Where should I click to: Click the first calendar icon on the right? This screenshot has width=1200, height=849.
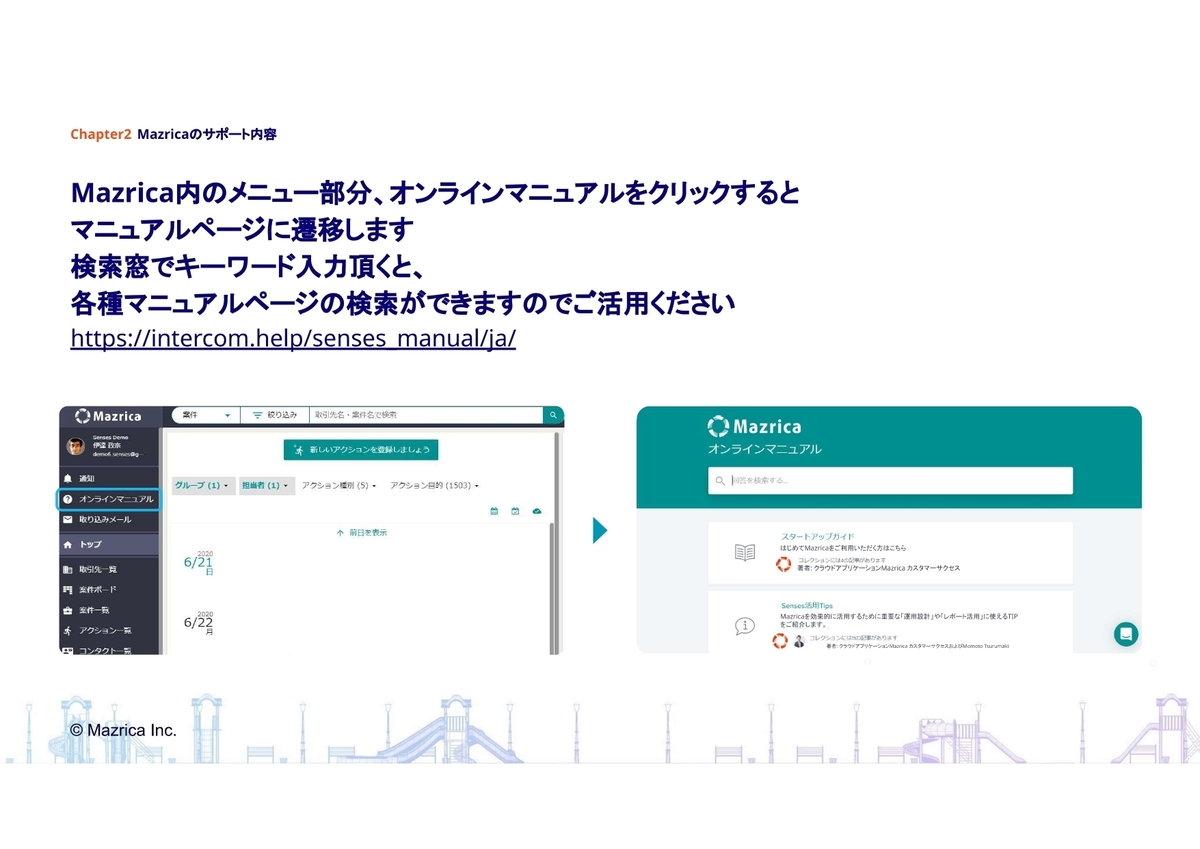pyautogui.click(x=494, y=511)
